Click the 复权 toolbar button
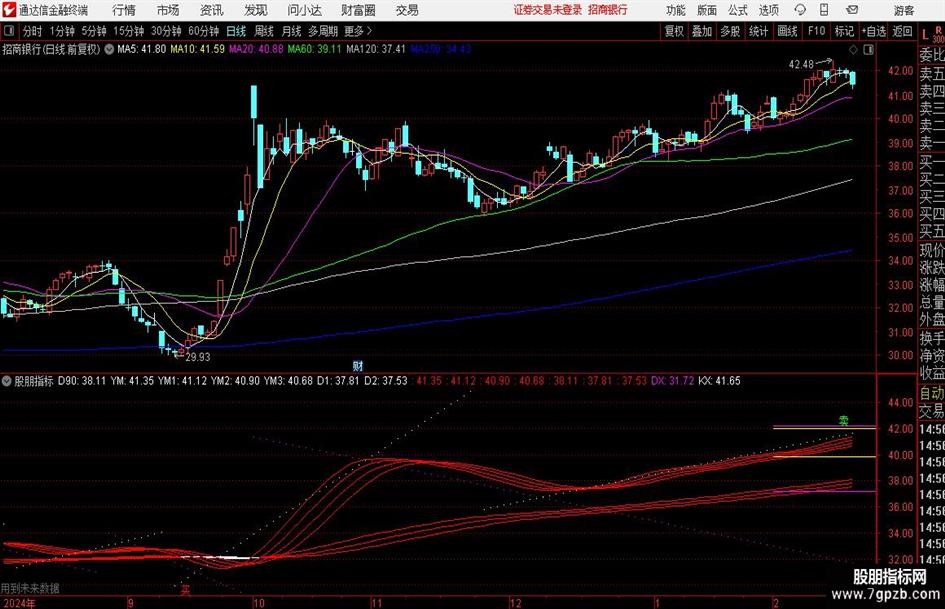This screenshot has width=945, height=609. (x=674, y=31)
